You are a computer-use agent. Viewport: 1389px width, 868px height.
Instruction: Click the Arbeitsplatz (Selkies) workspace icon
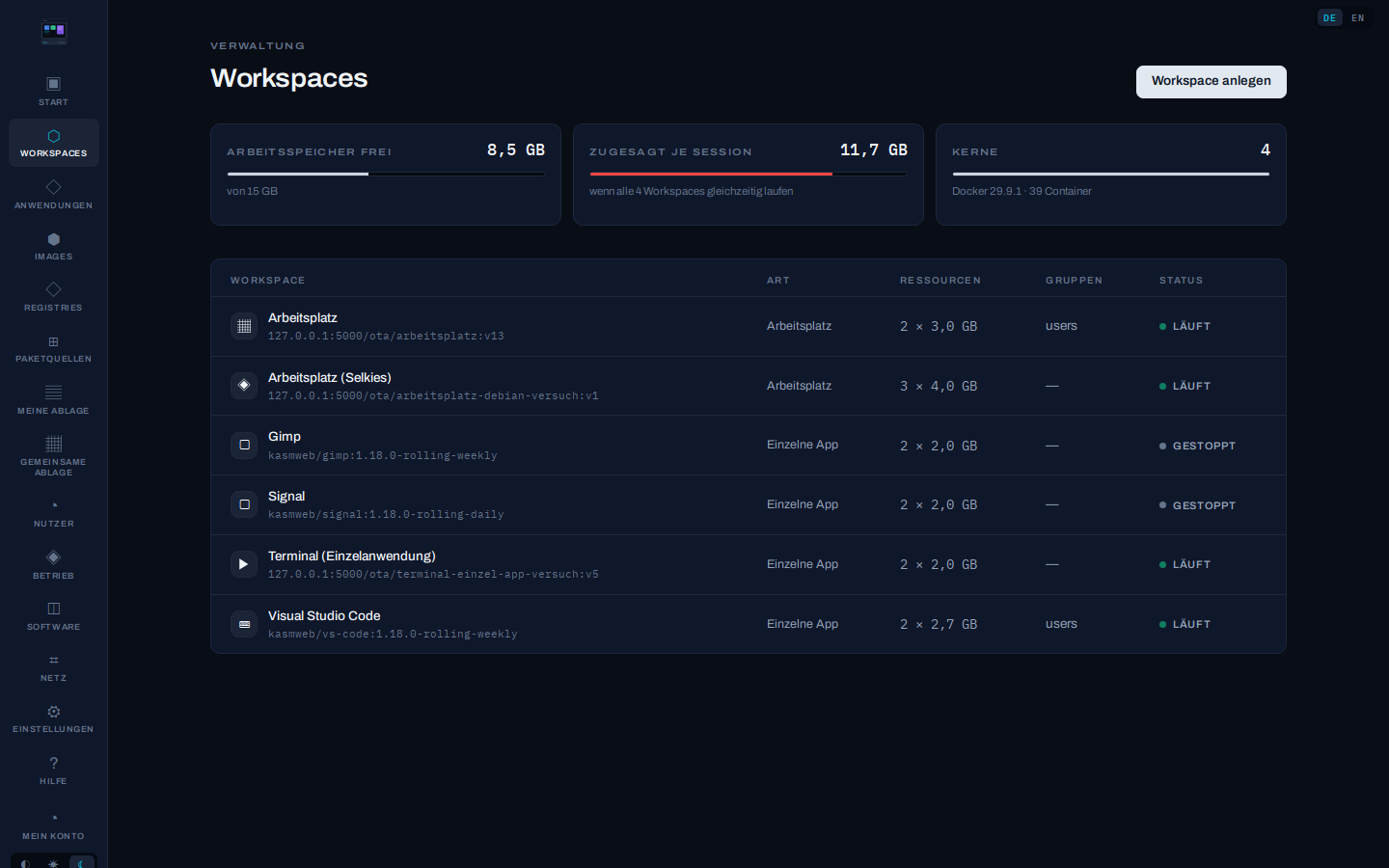244,386
